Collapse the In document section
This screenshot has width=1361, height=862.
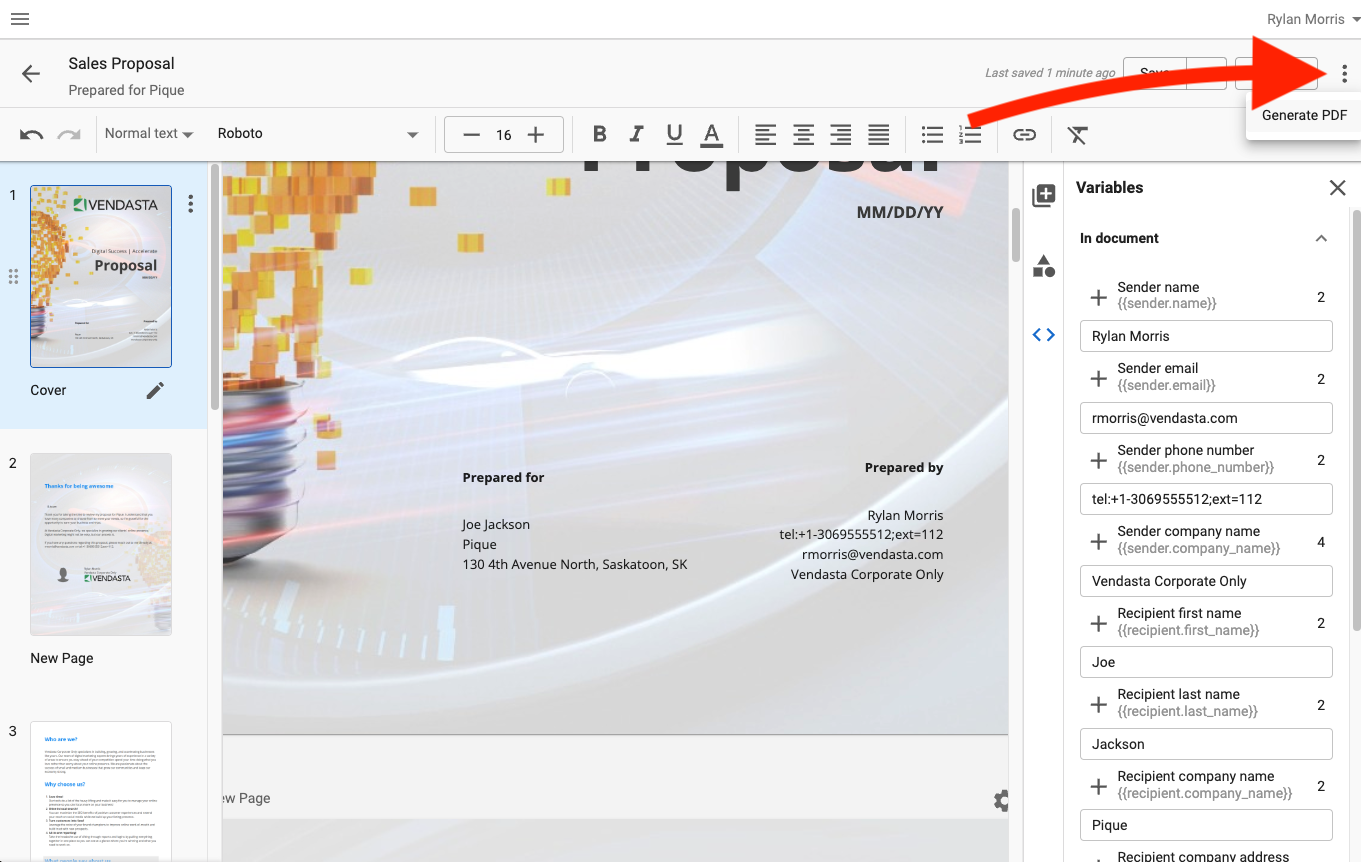click(x=1321, y=238)
